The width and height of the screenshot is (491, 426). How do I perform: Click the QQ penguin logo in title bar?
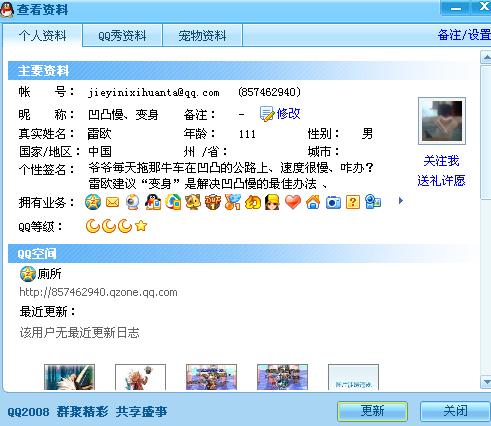coord(7,9)
